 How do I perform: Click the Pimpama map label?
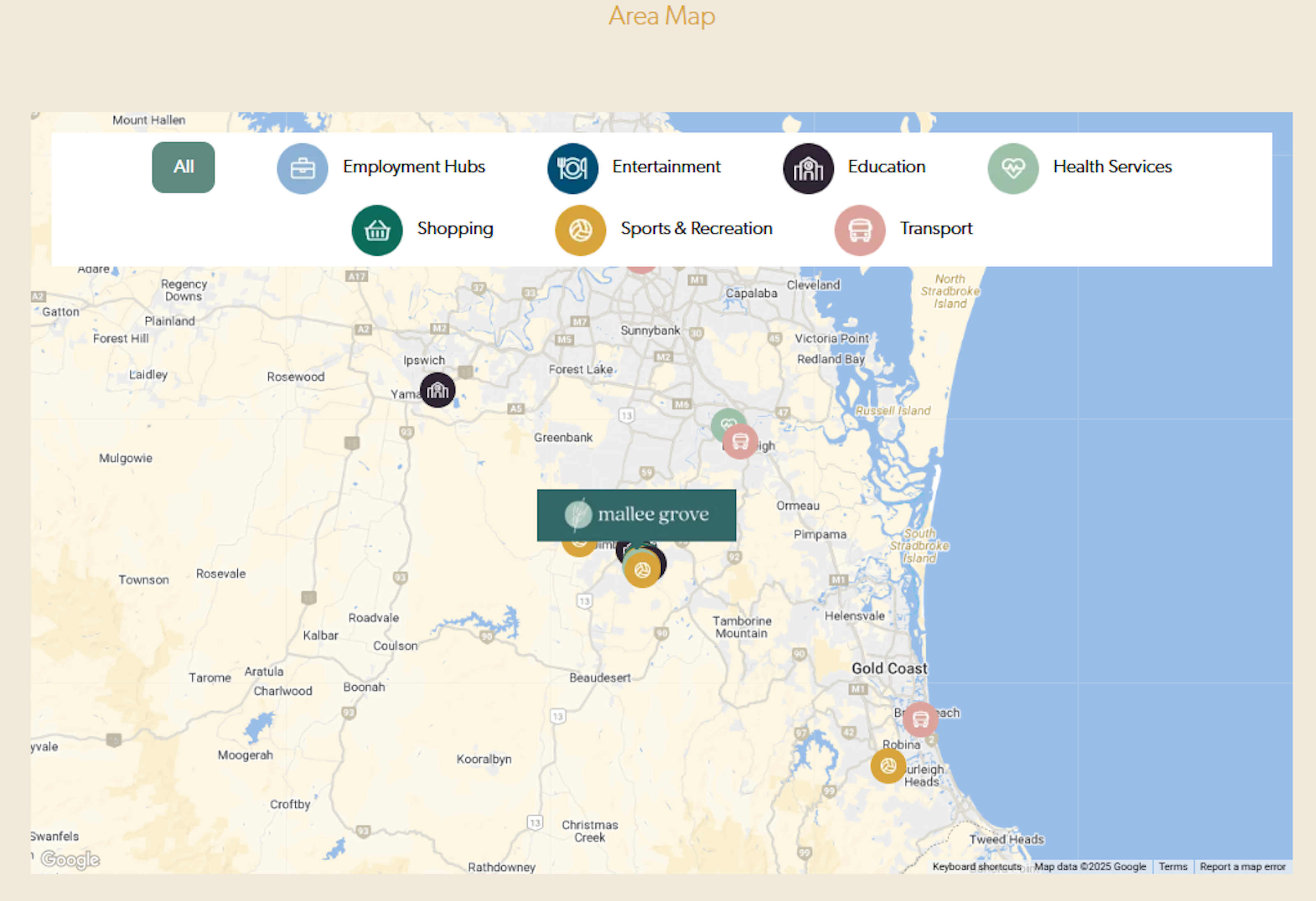pyautogui.click(x=819, y=534)
